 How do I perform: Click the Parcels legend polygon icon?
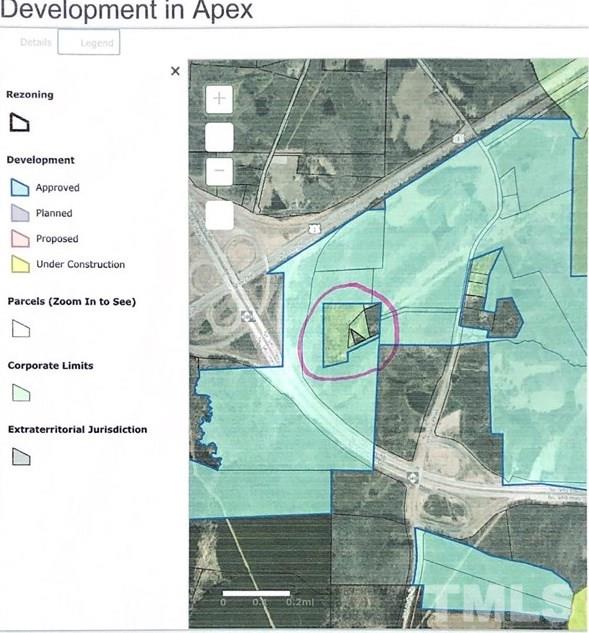pyautogui.click(x=21, y=329)
